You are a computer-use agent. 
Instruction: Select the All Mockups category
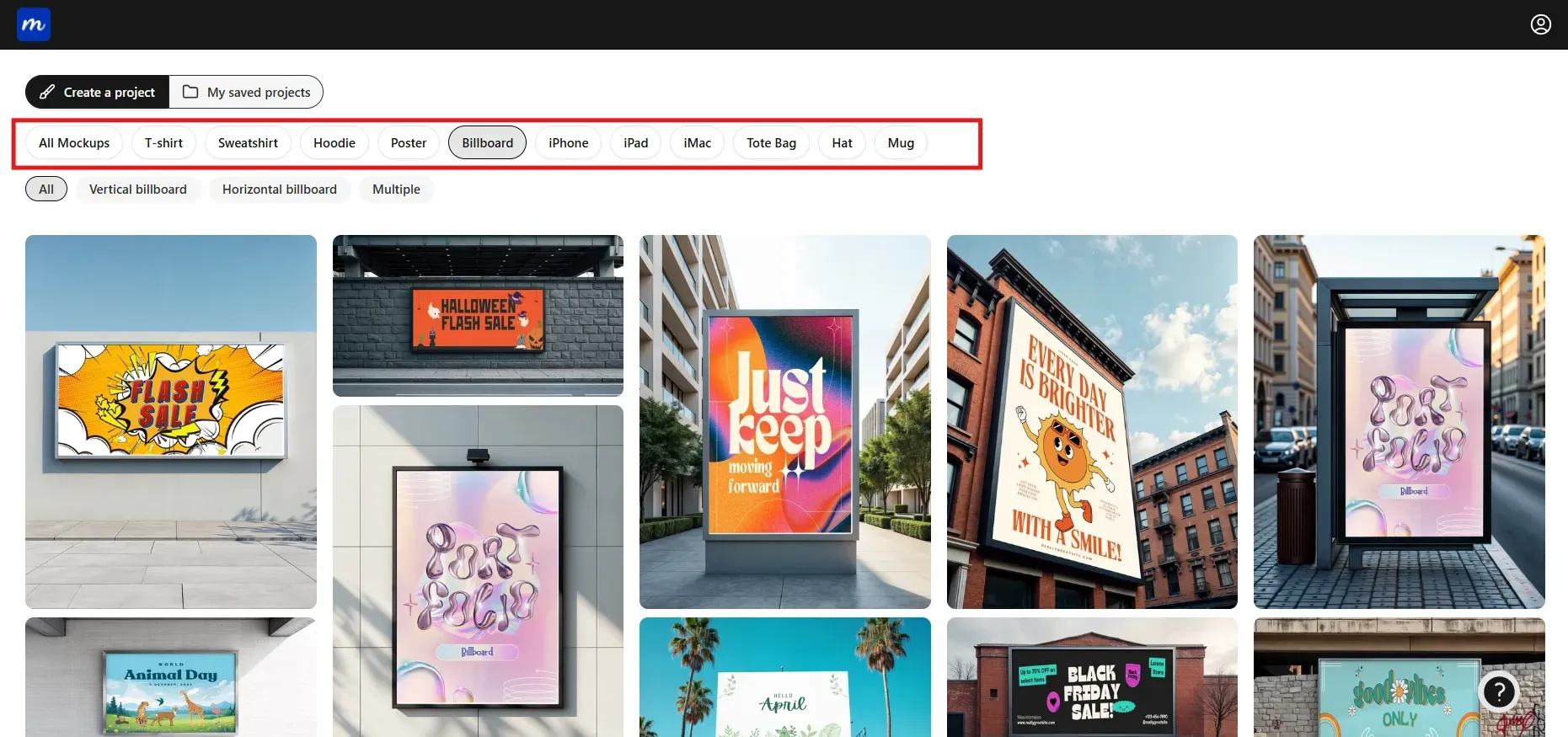(74, 142)
